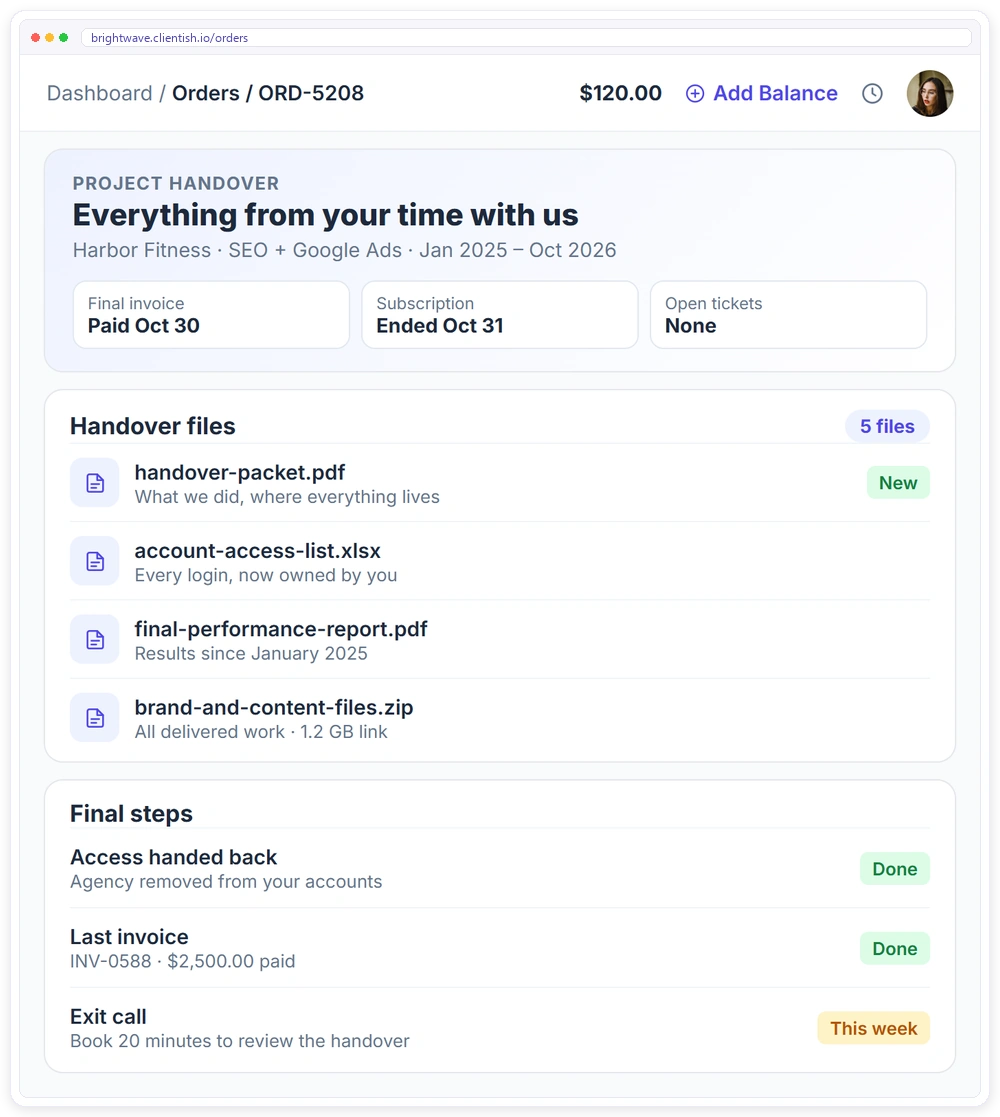Viewport: 1000px width, 1117px height.
Task: Select the Exit call step title
Action: 108,1017
